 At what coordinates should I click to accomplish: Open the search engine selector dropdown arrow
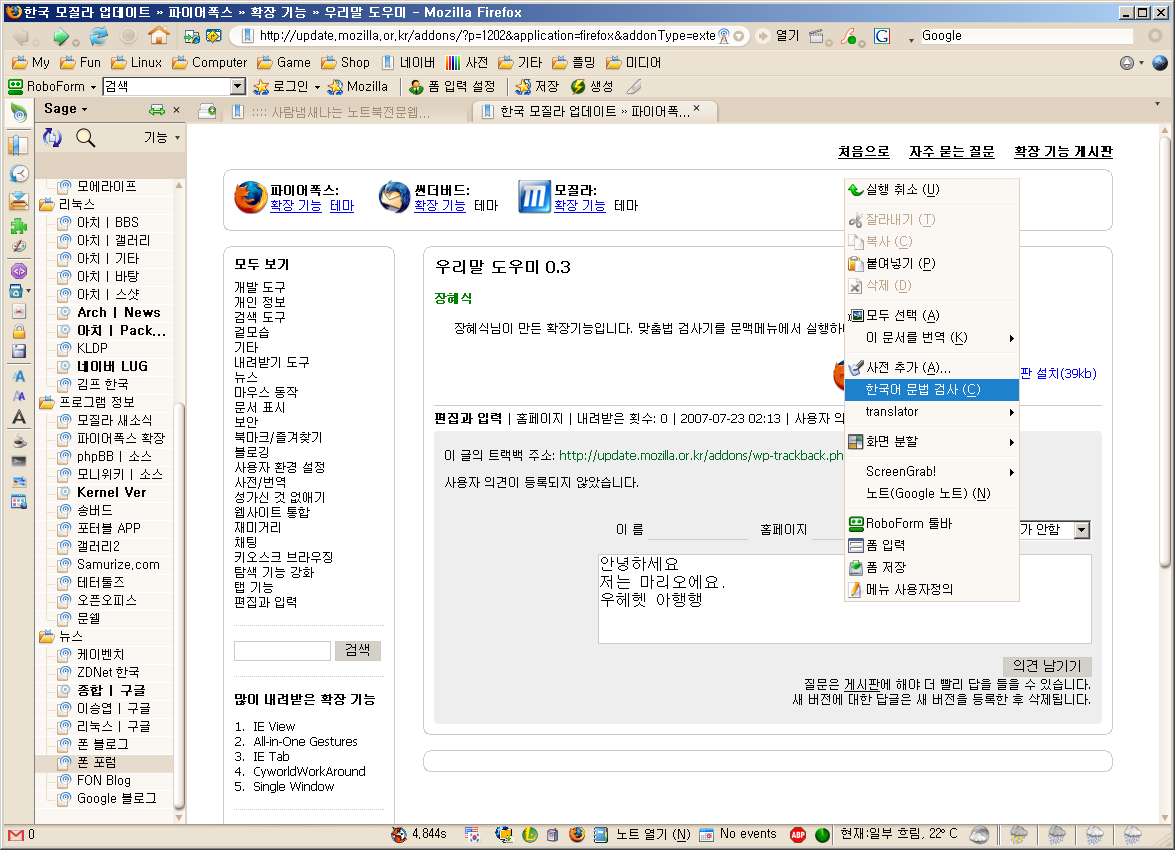click(x=910, y=39)
